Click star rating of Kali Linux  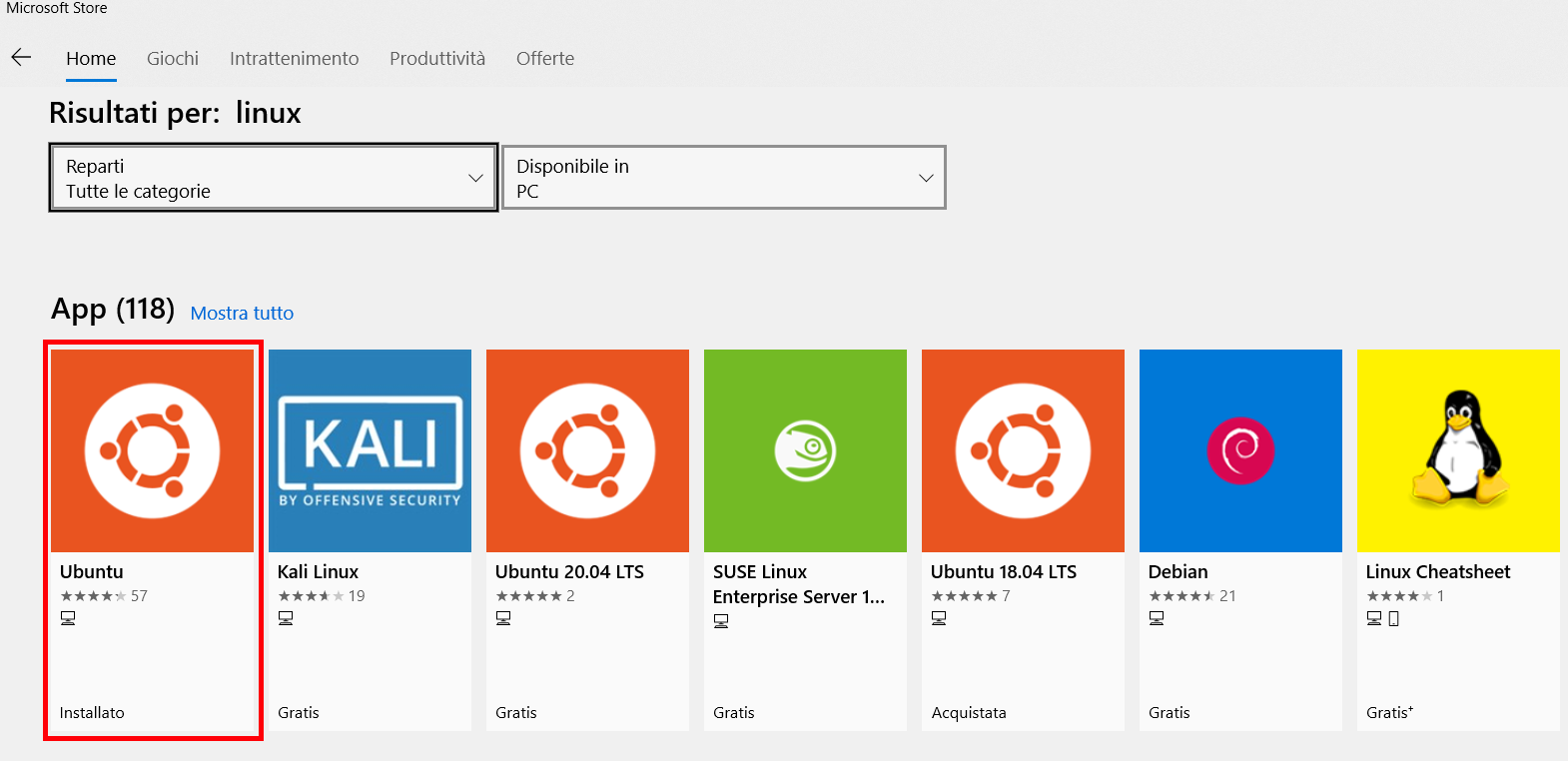(x=311, y=596)
